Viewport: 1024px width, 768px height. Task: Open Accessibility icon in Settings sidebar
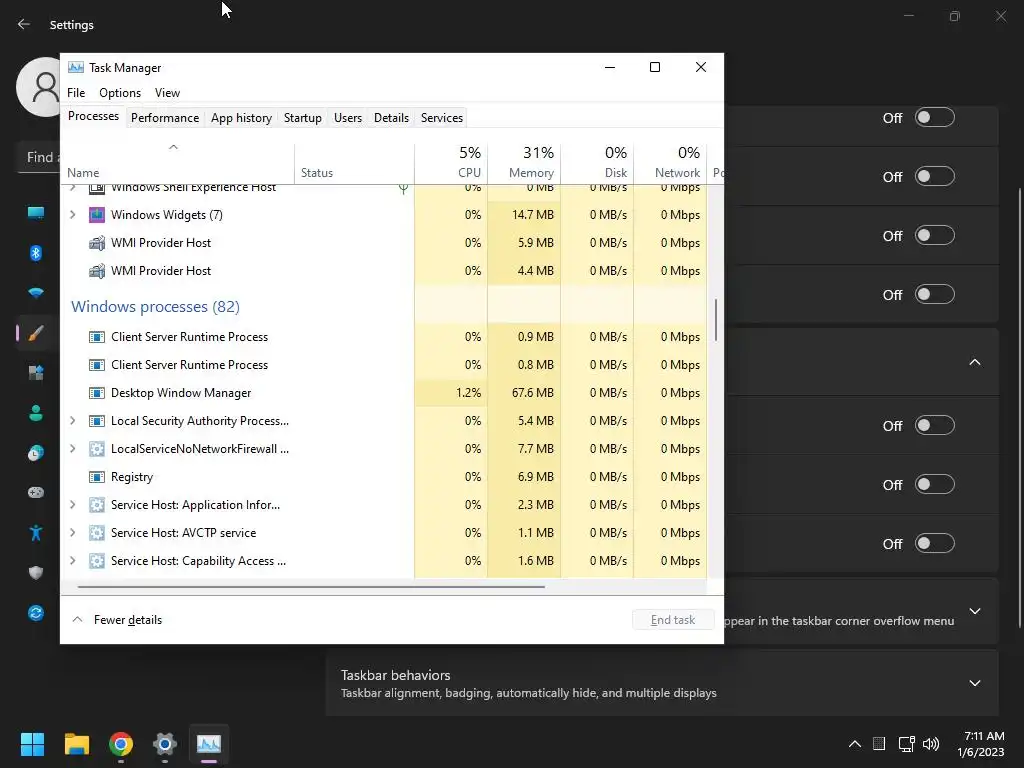coord(36,533)
